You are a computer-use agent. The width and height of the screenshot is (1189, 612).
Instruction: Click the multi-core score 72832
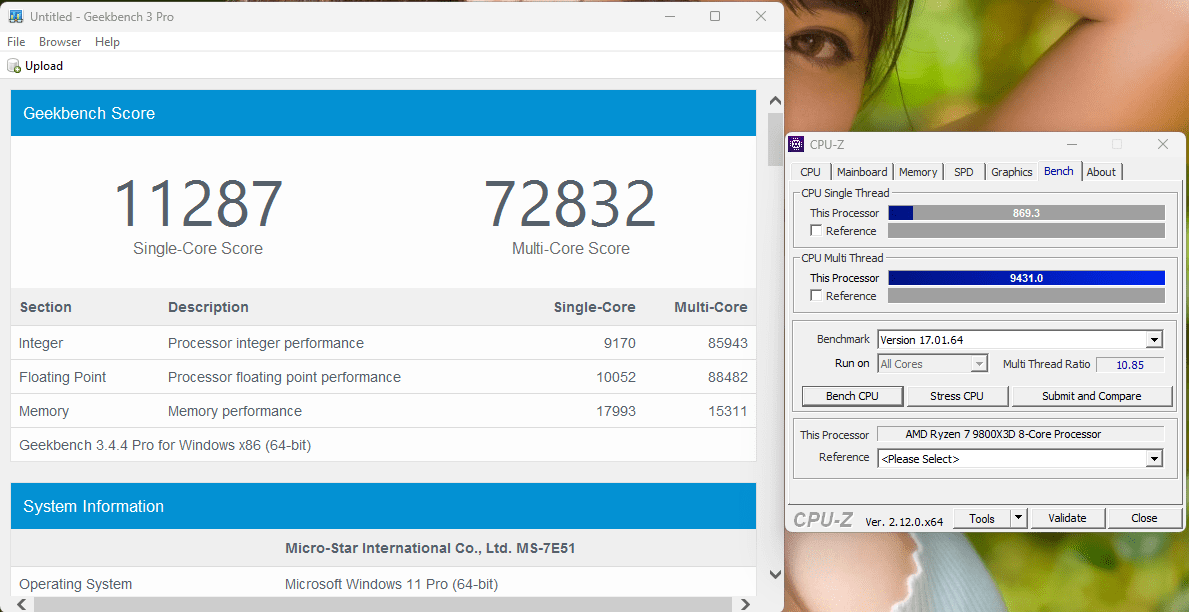(x=570, y=204)
